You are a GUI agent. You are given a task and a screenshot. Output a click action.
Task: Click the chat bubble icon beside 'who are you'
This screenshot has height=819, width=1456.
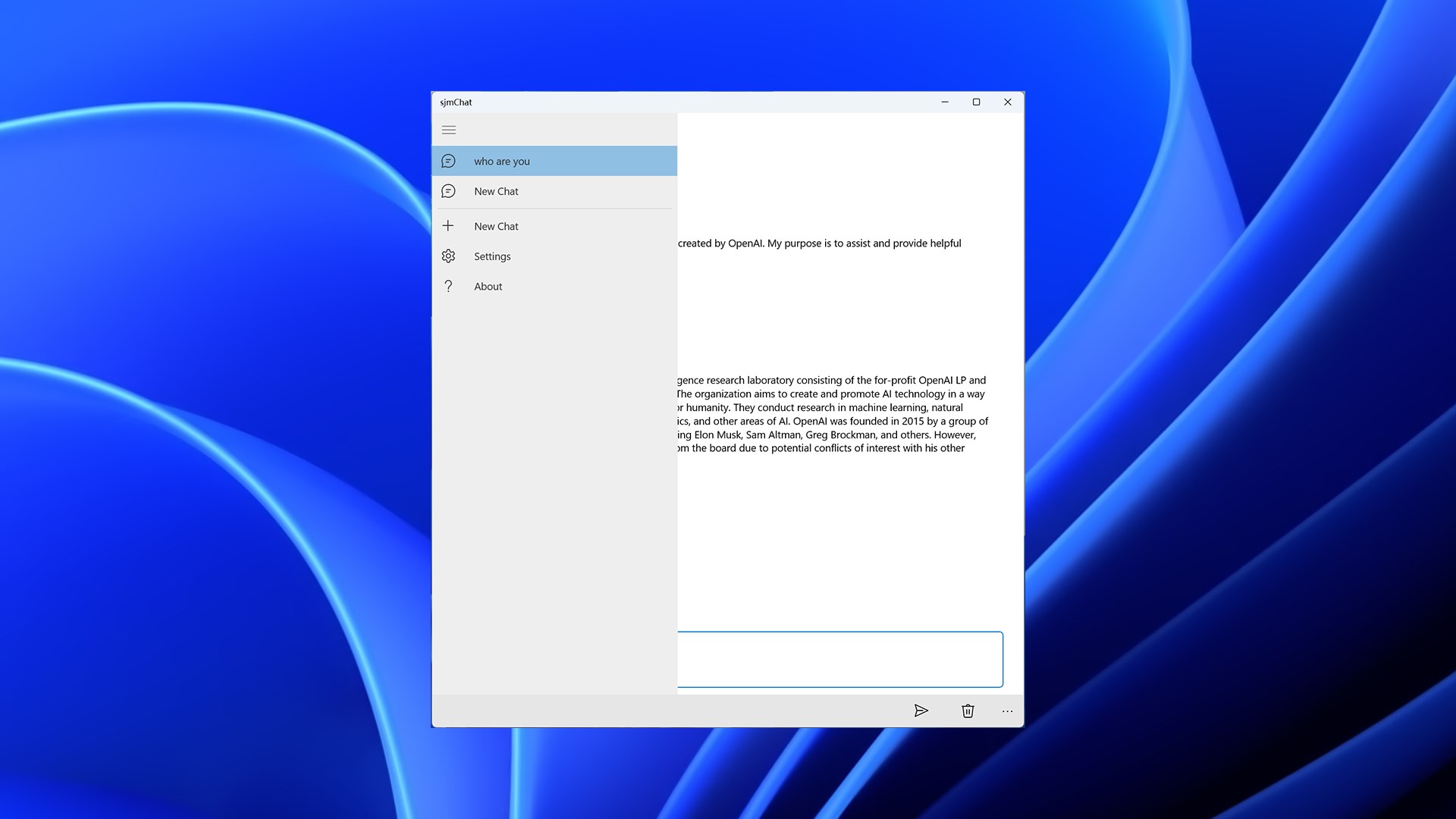pos(449,161)
